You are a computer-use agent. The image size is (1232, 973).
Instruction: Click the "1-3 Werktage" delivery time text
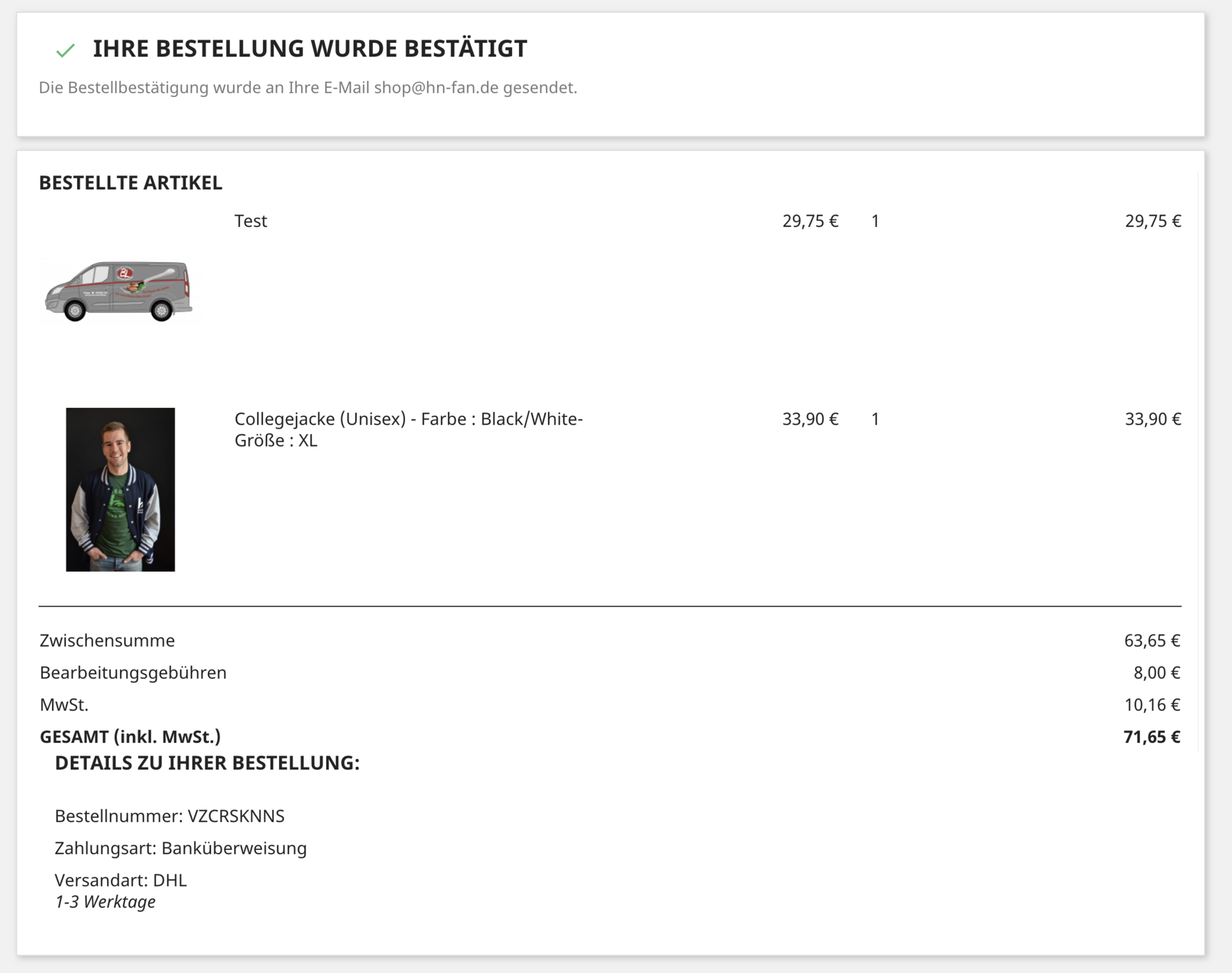(x=105, y=901)
